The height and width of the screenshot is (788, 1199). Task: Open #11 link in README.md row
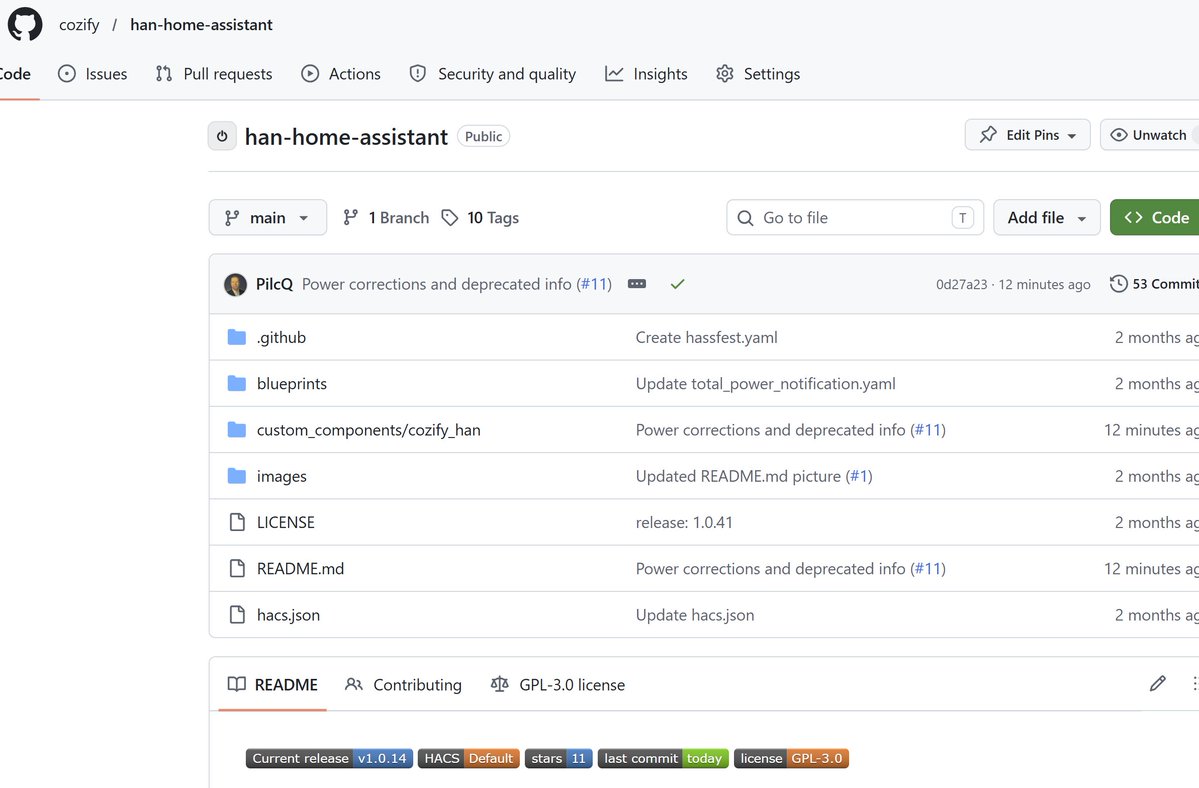[x=928, y=569]
